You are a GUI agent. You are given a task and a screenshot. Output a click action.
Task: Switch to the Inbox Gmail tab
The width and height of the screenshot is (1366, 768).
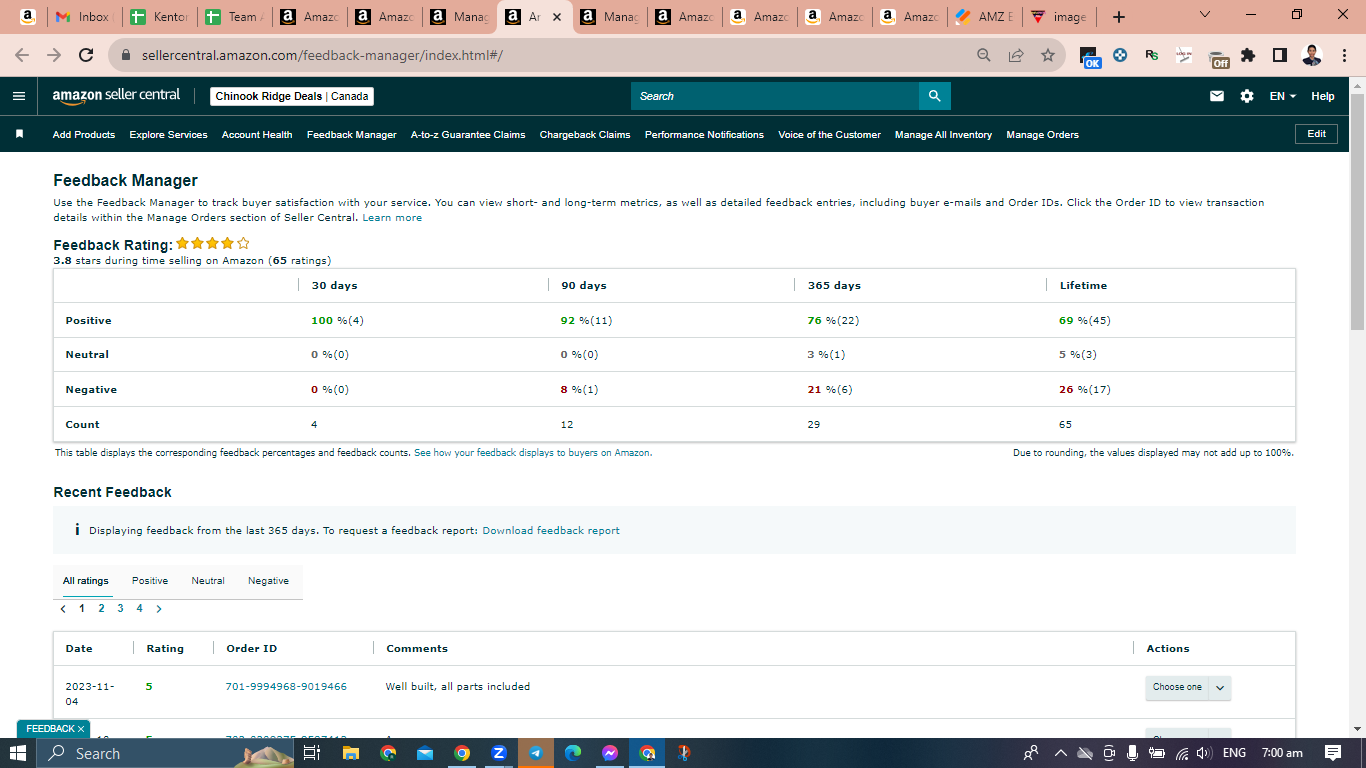(x=82, y=17)
